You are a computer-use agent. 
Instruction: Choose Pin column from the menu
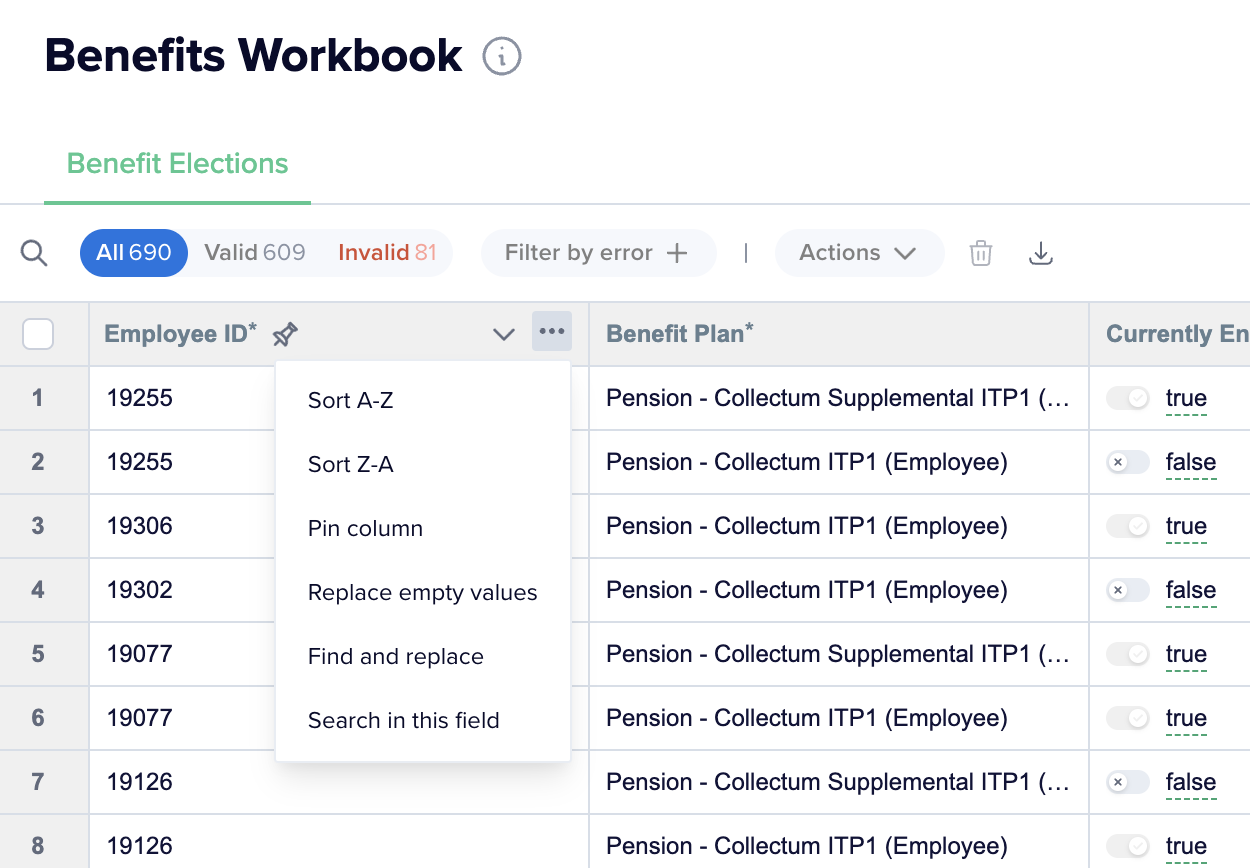point(365,529)
